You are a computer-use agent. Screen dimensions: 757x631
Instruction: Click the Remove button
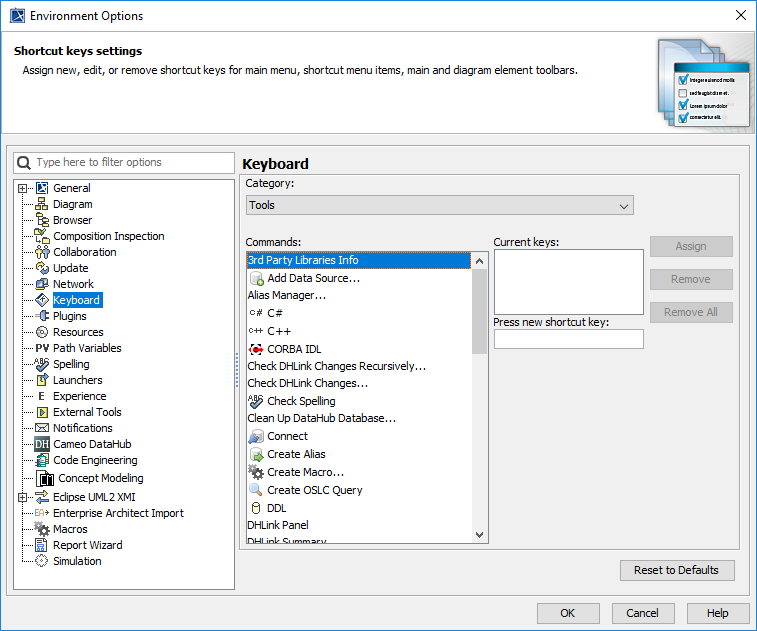pyautogui.click(x=691, y=279)
